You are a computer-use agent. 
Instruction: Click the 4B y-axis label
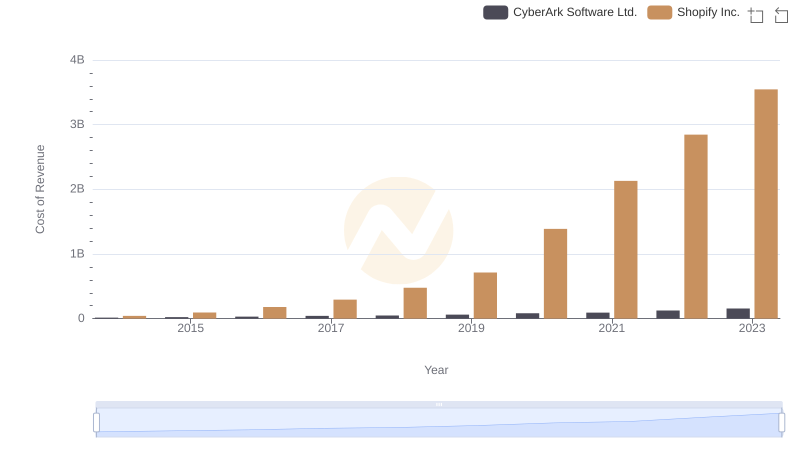click(x=77, y=60)
